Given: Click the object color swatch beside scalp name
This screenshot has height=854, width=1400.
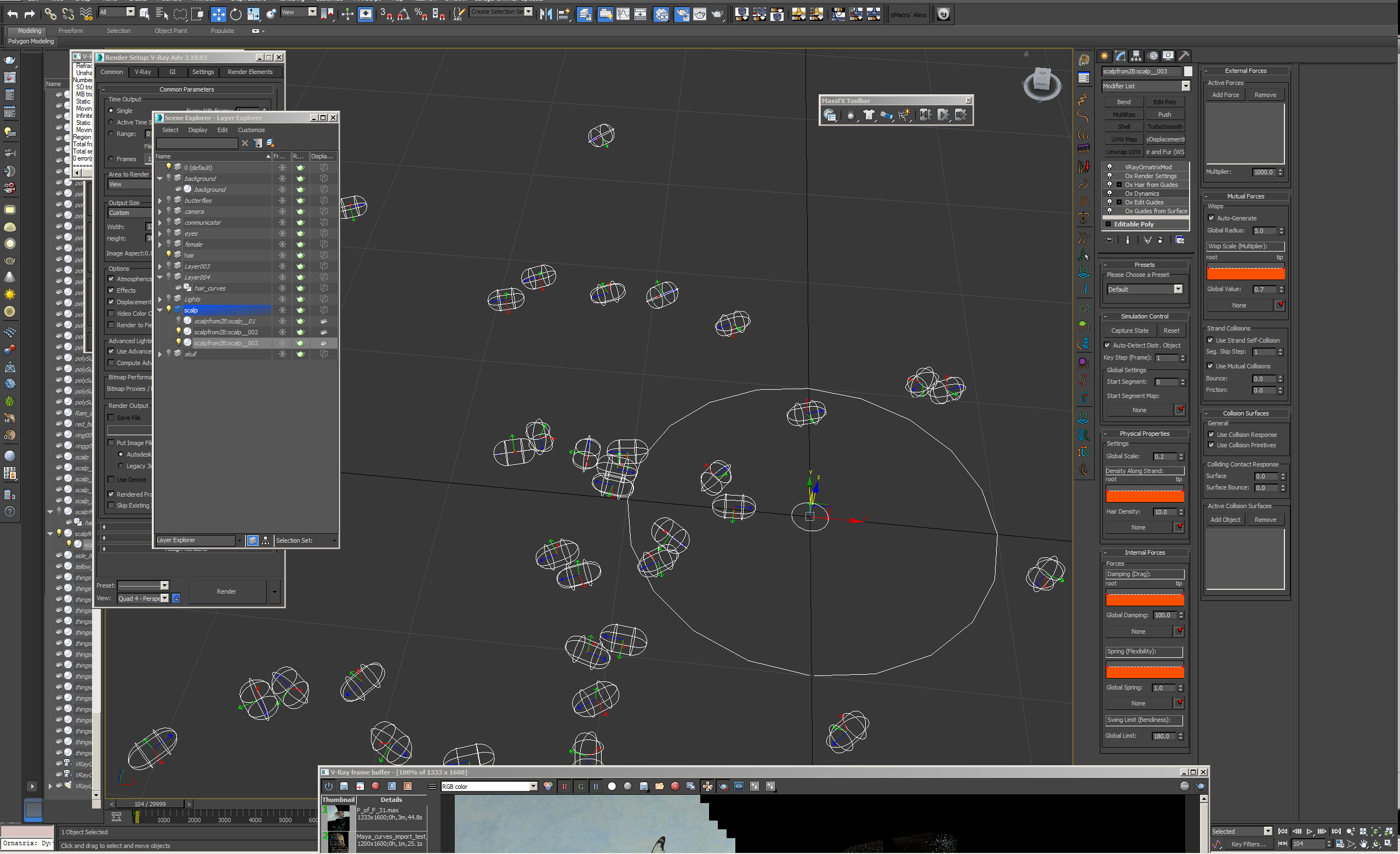Looking at the screenshot, I should coord(1188,72).
